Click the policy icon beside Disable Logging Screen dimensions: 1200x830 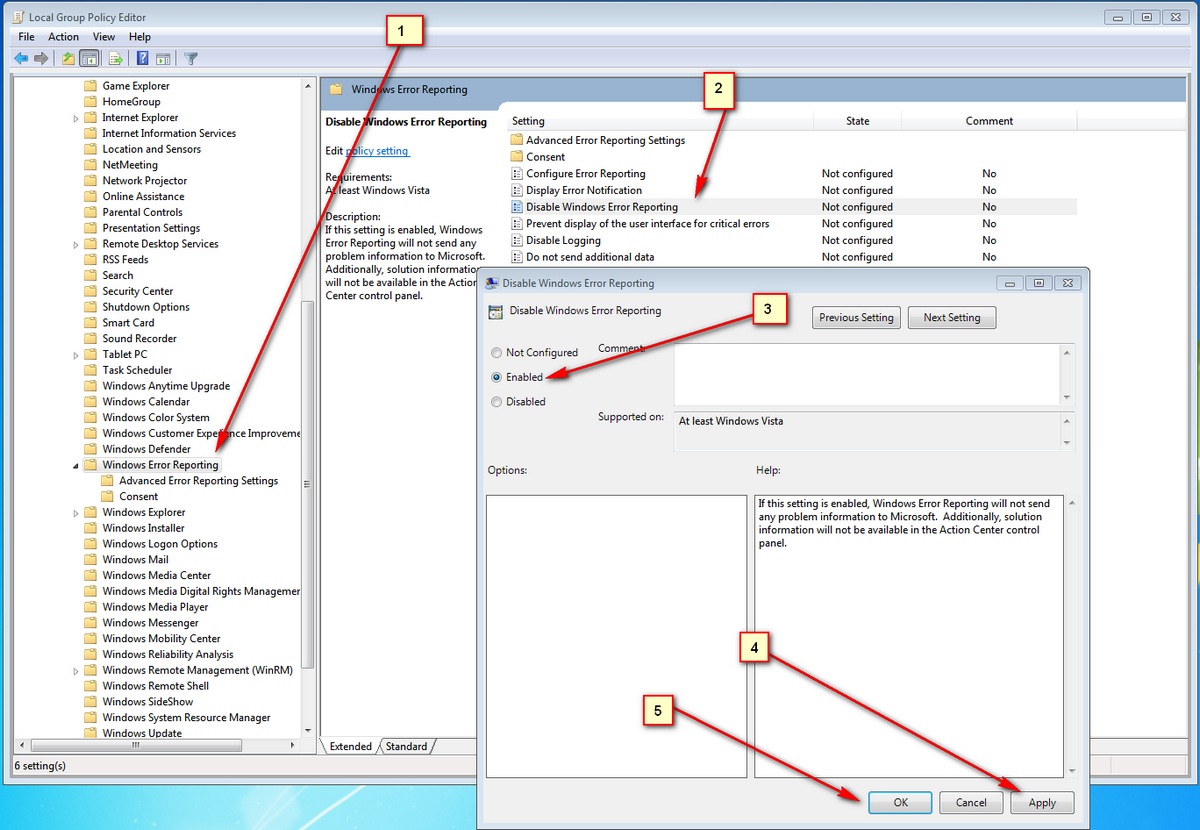(x=517, y=240)
